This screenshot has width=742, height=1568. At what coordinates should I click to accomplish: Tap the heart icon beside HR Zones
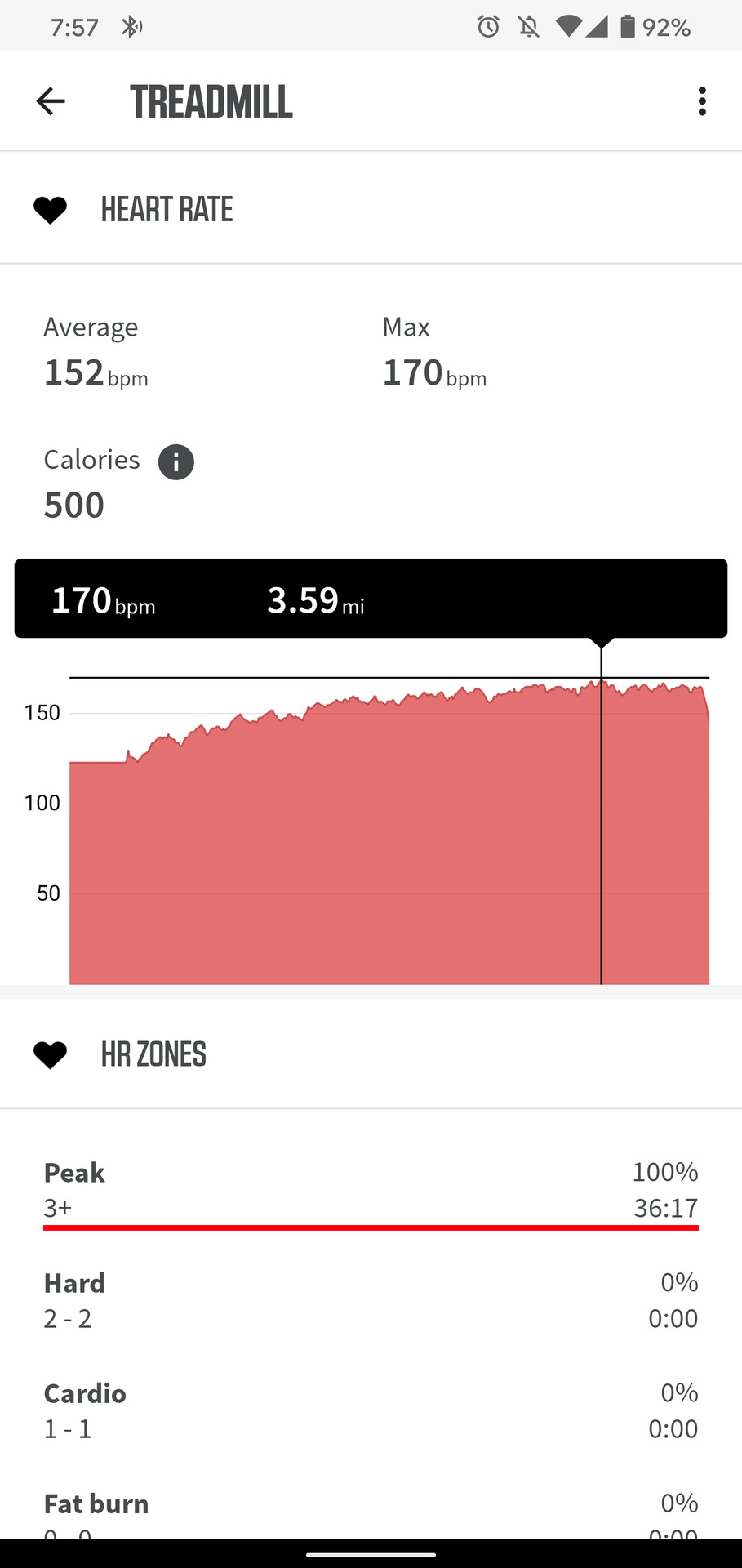point(50,1055)
